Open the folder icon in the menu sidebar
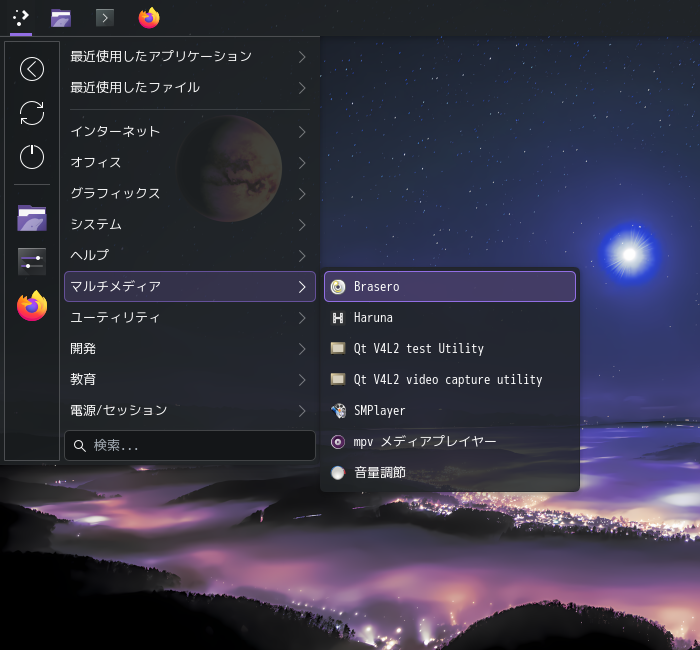Image resolution: width=700 pixels, height=650 pixels. click(32, 218)
